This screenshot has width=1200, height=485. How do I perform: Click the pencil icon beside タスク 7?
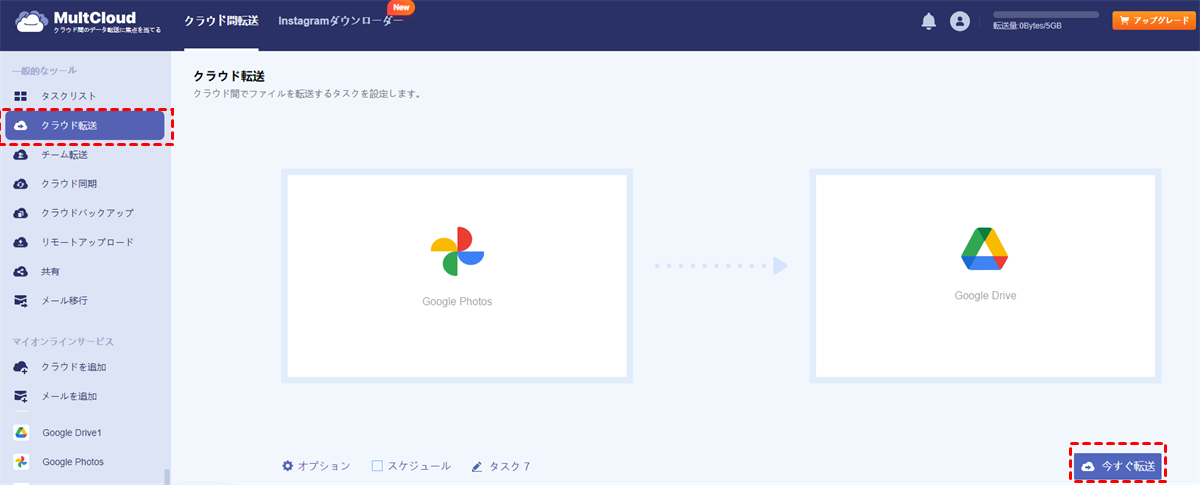coord(477,467)
